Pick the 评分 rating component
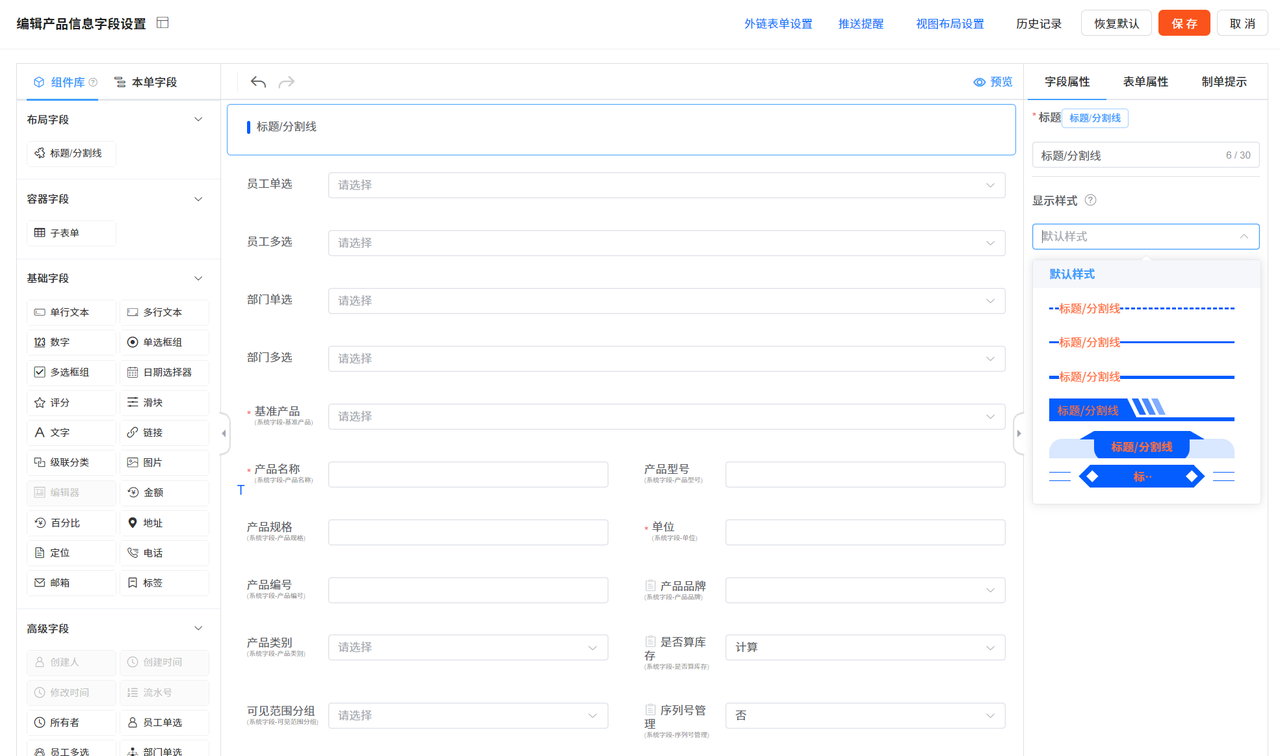This screenshot has height=756, width=1280. (70, 402)
